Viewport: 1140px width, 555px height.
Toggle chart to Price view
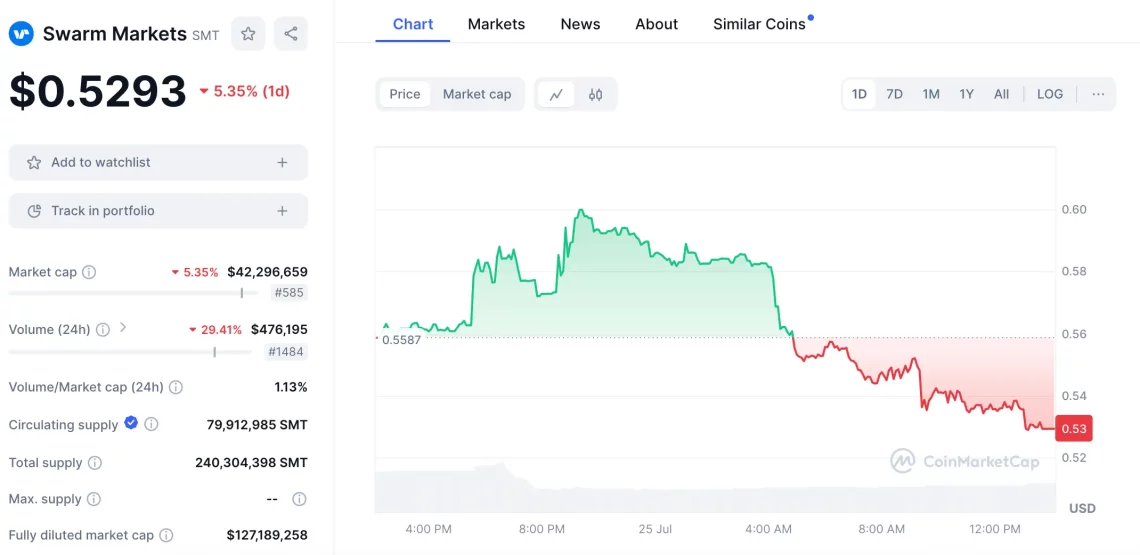pyautogui.click(x=405, y=95)
